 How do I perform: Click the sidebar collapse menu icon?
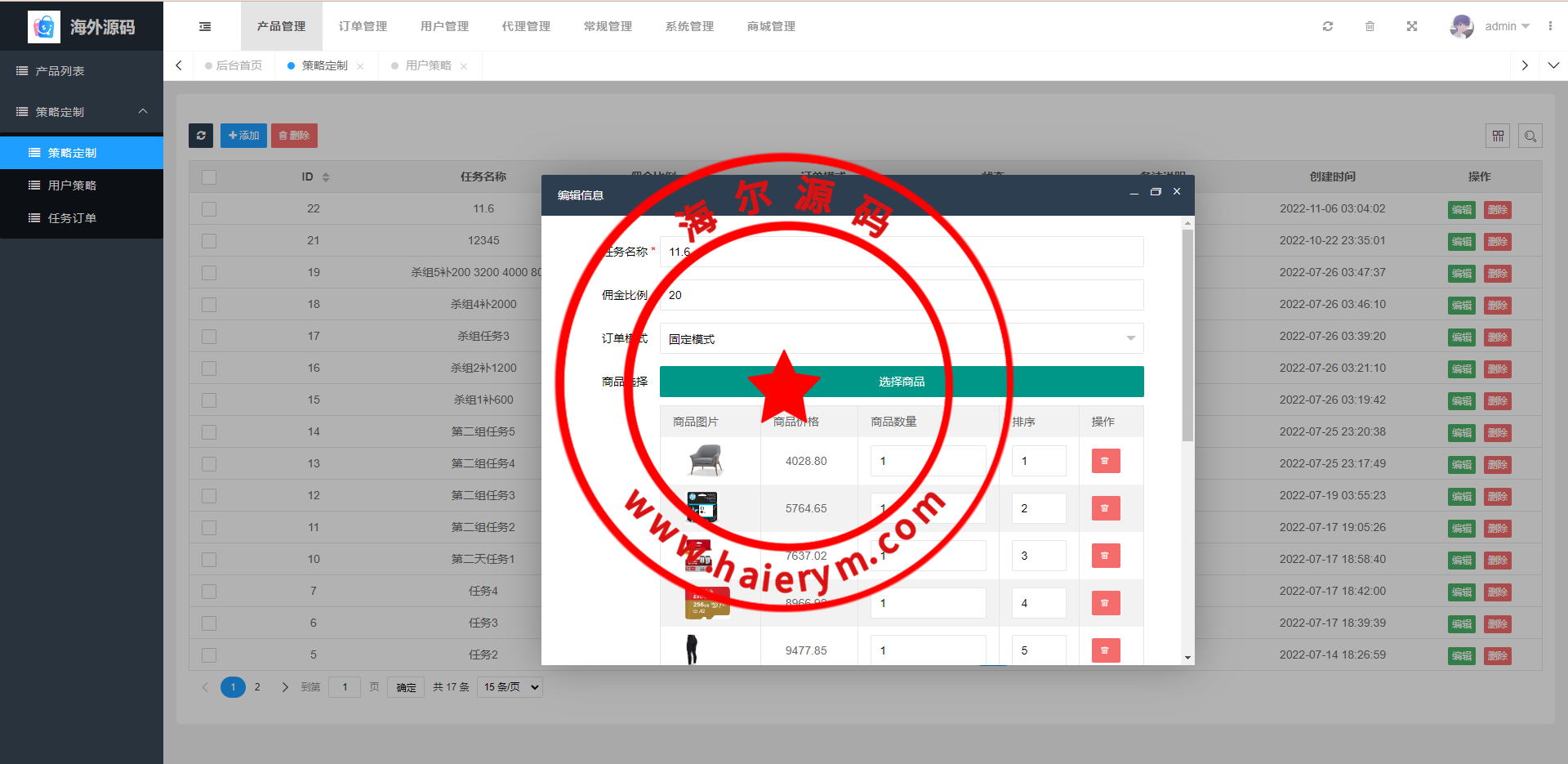[x=205, y=27]
